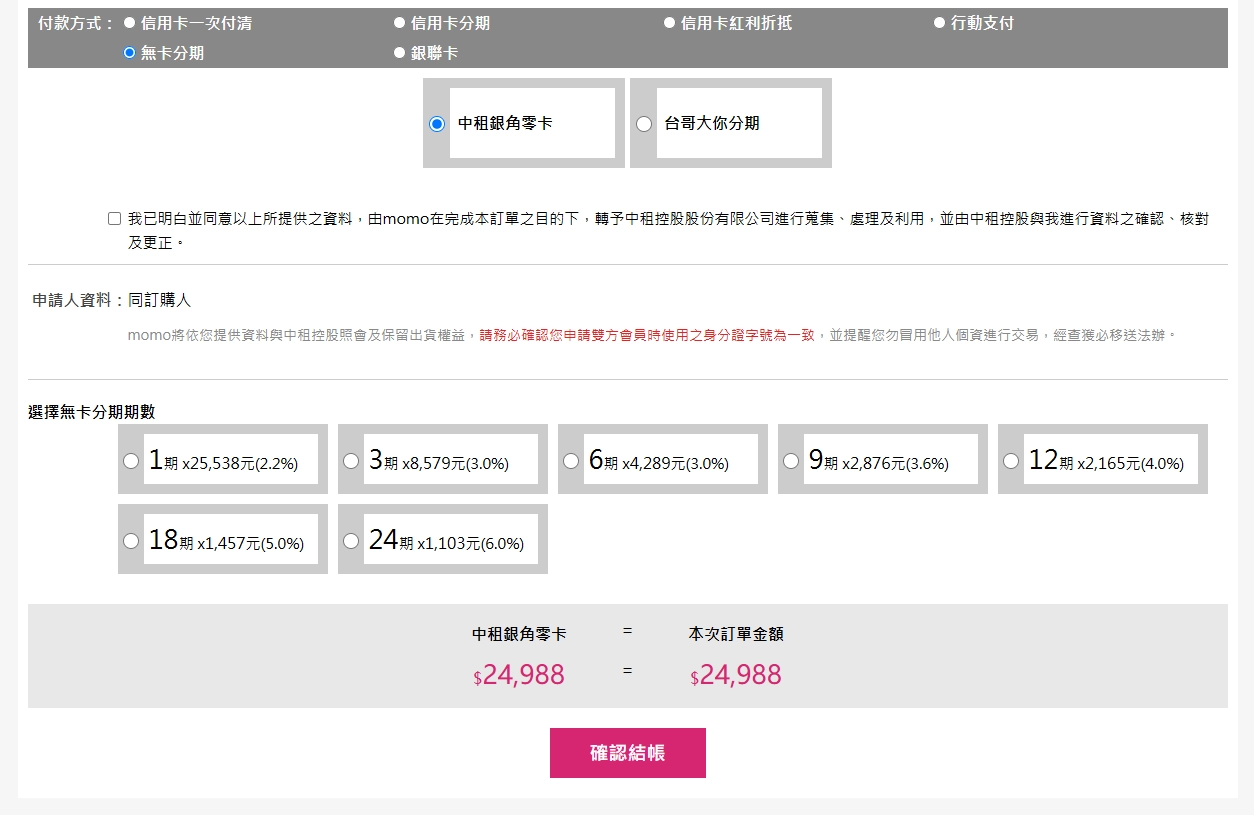The image size is (1254, 815).
Task: Pick the 24期 x1,103元 installment plan
Action: click(351, 541)
